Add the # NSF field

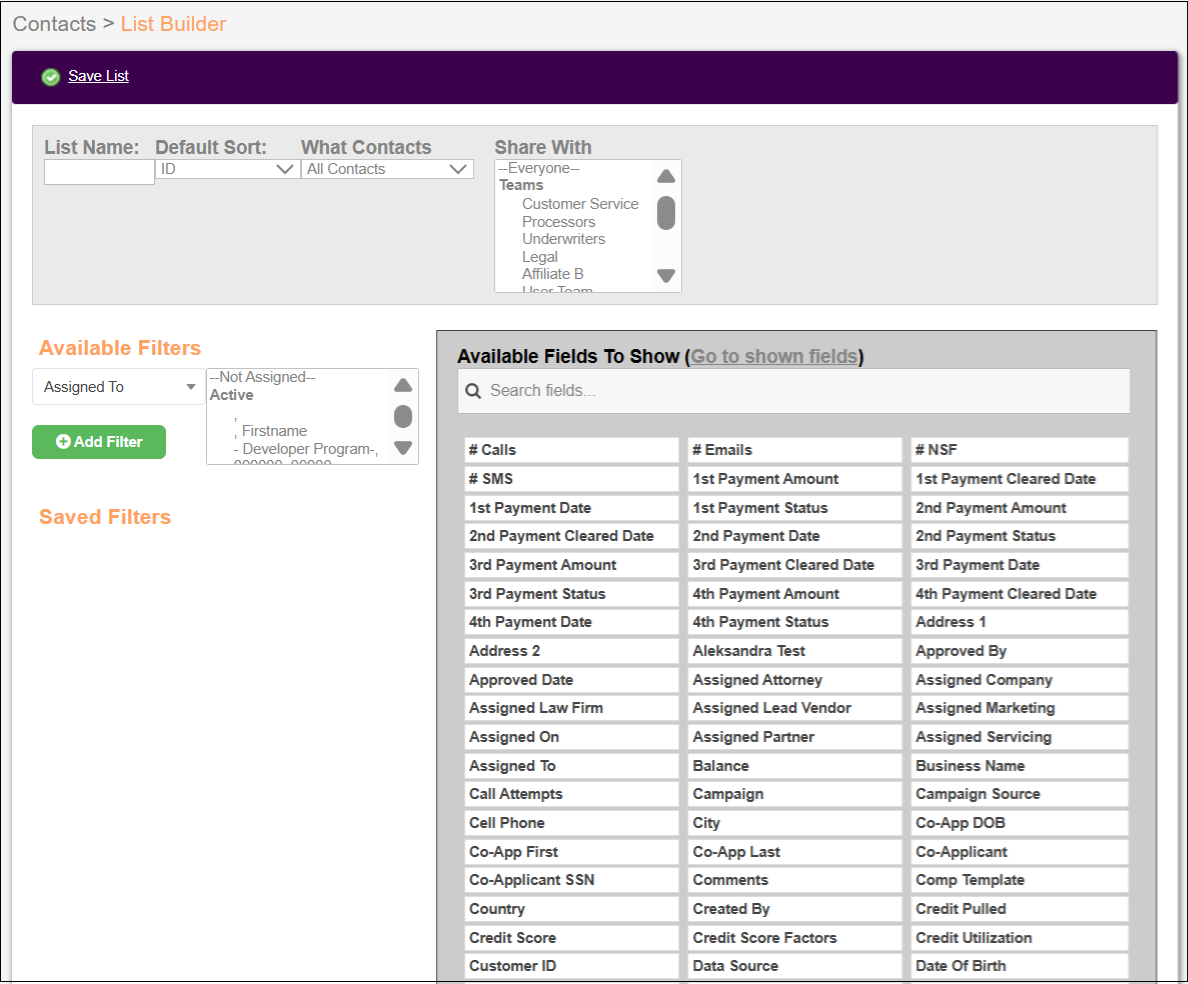[1019, 450]
